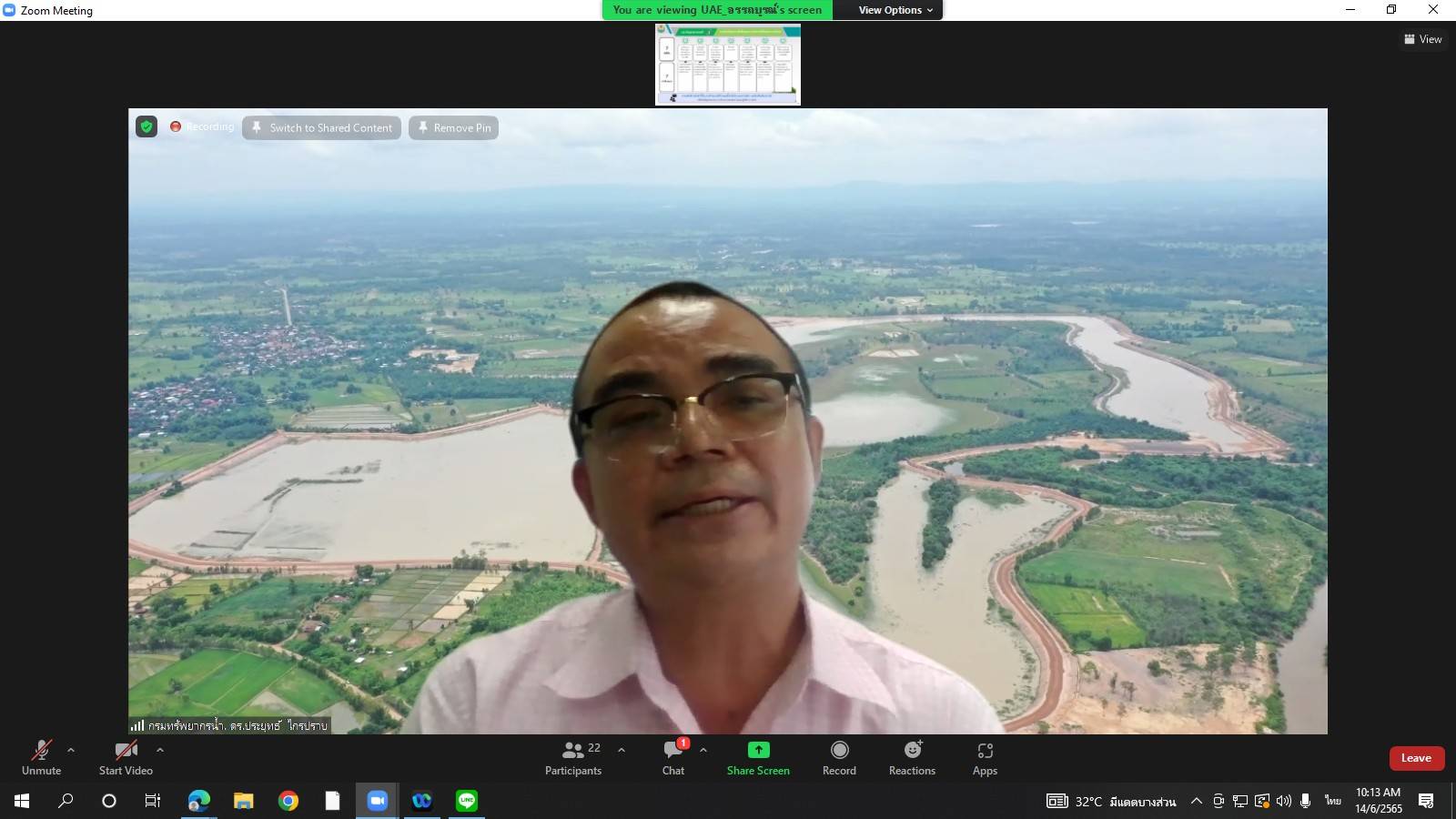Open LINE app from taskbar
Viewport: 1456px width, 819px height.
[467, 801]
